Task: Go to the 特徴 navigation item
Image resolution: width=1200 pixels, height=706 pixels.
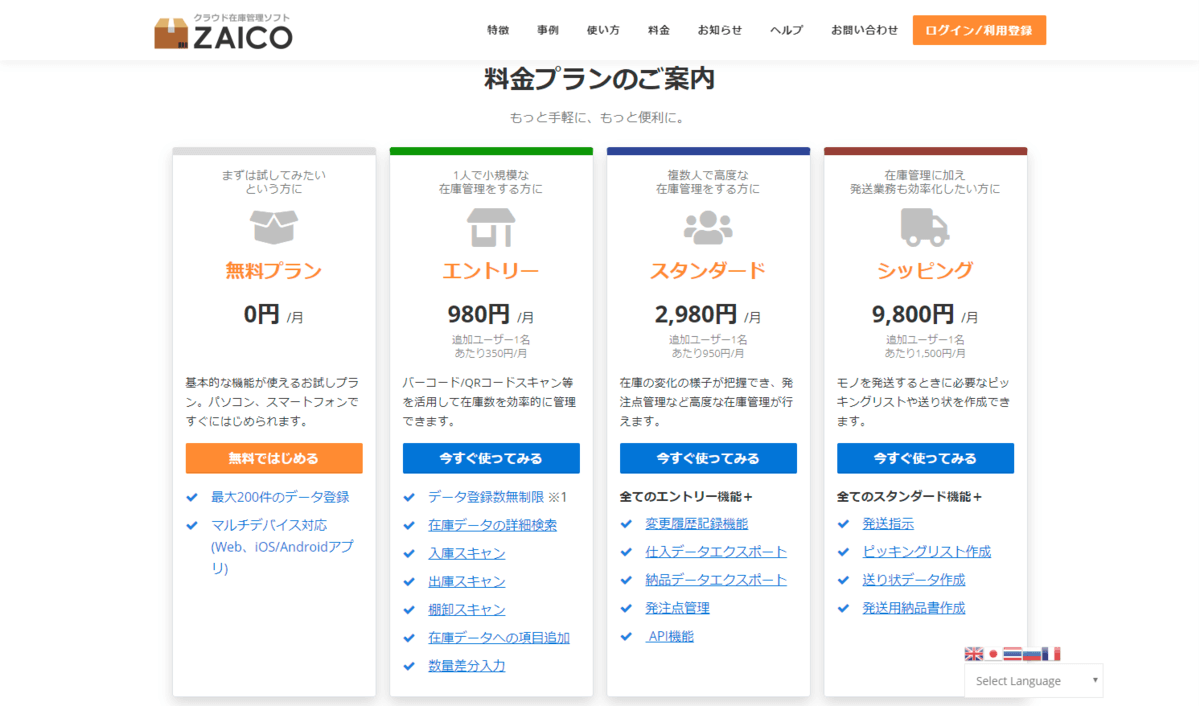Action: pyautogui.click(x=498, y=30)
